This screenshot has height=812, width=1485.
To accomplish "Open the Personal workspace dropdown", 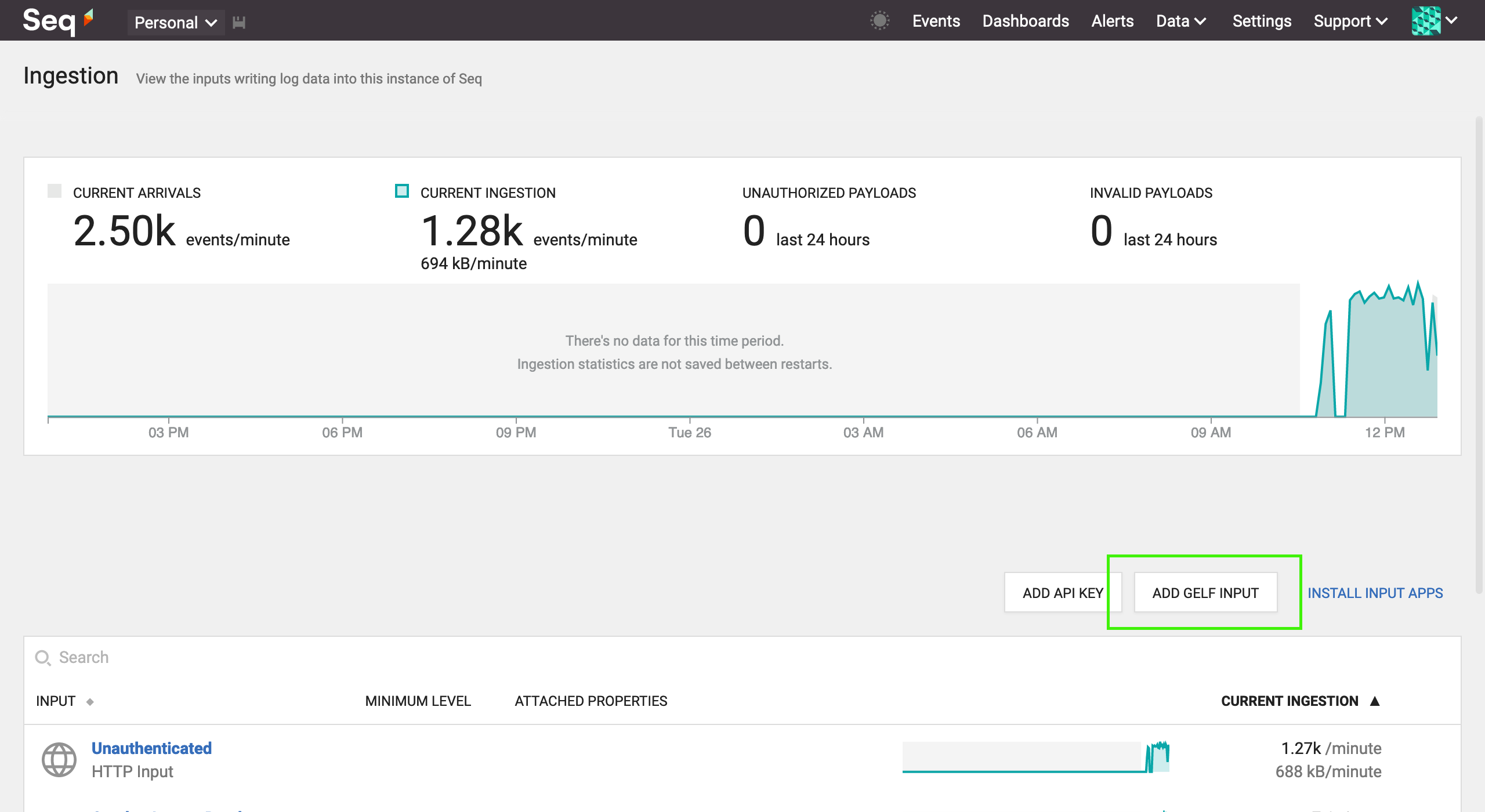I will [176, 23].
